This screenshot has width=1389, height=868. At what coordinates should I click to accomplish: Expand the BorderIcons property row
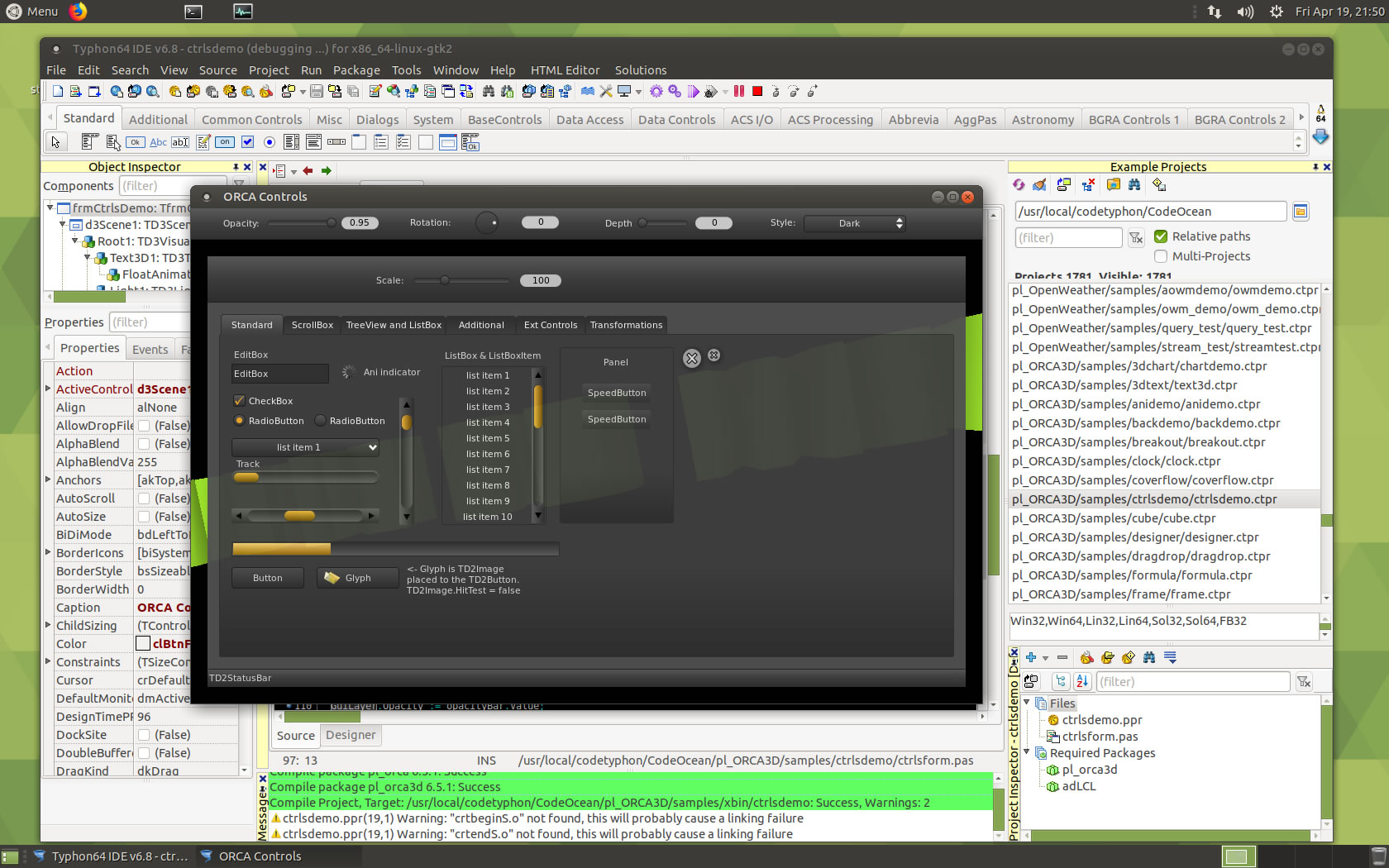point(48,553)
